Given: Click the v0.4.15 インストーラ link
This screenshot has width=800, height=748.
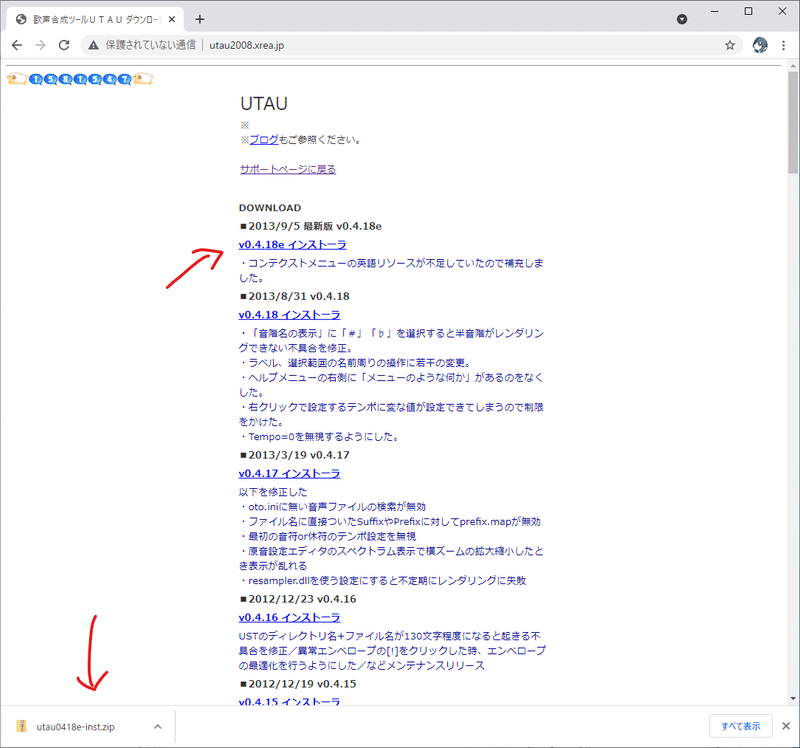Looking at the screenshot, I should tap(289, 701).
